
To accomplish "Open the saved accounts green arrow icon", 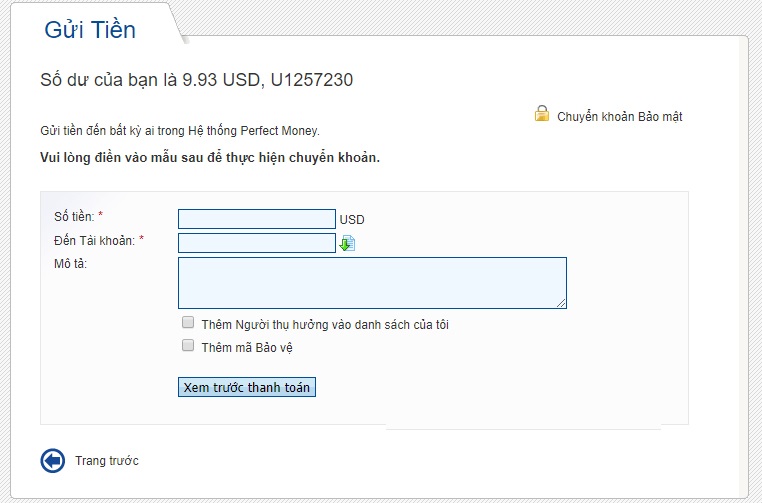I will click(347, 243).
